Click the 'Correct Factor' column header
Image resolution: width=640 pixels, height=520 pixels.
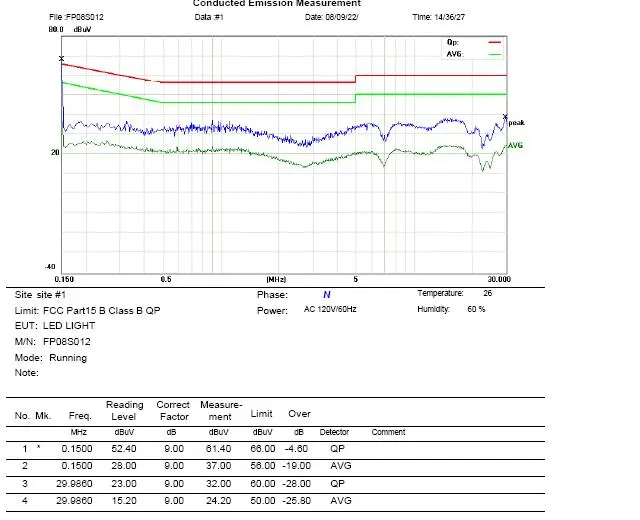pos(173,411)
